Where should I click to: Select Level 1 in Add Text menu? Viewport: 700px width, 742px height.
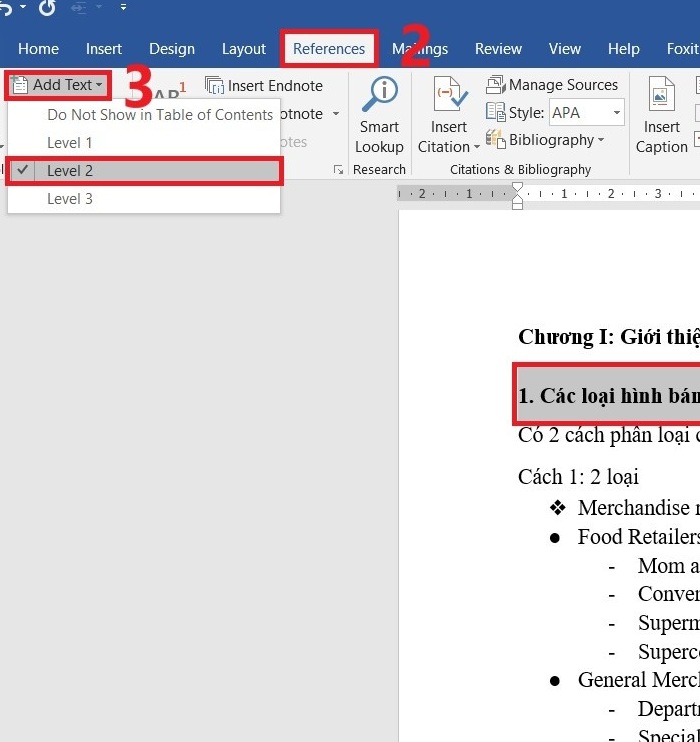[70, 142]
